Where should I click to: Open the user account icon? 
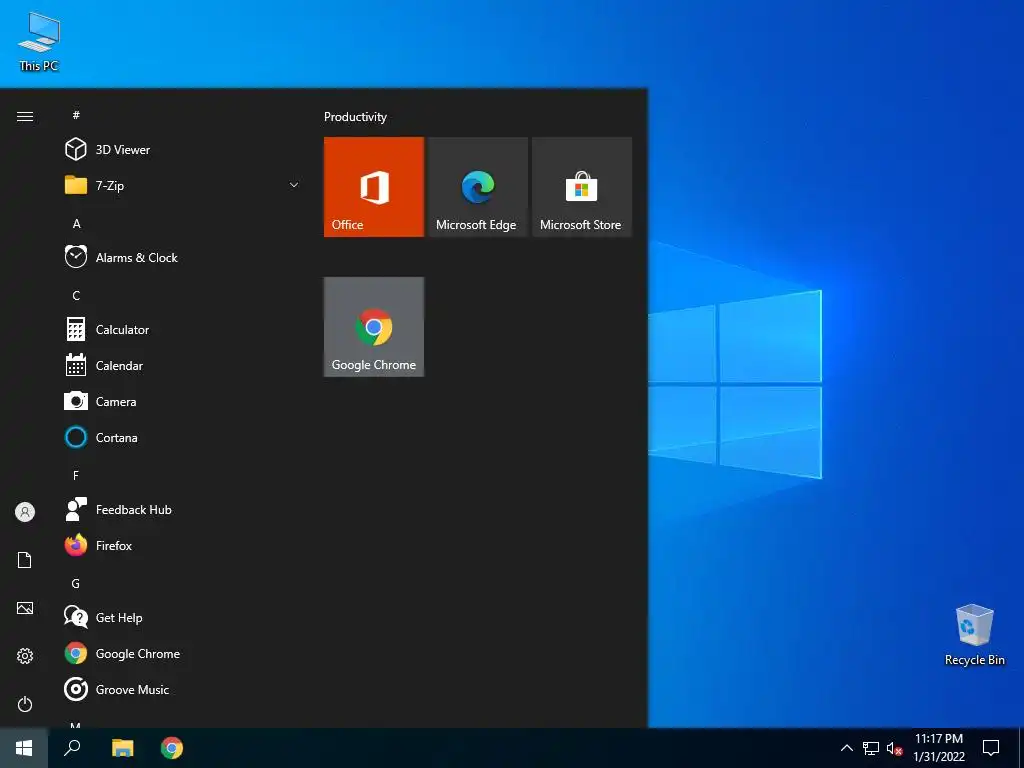(25, 512)
